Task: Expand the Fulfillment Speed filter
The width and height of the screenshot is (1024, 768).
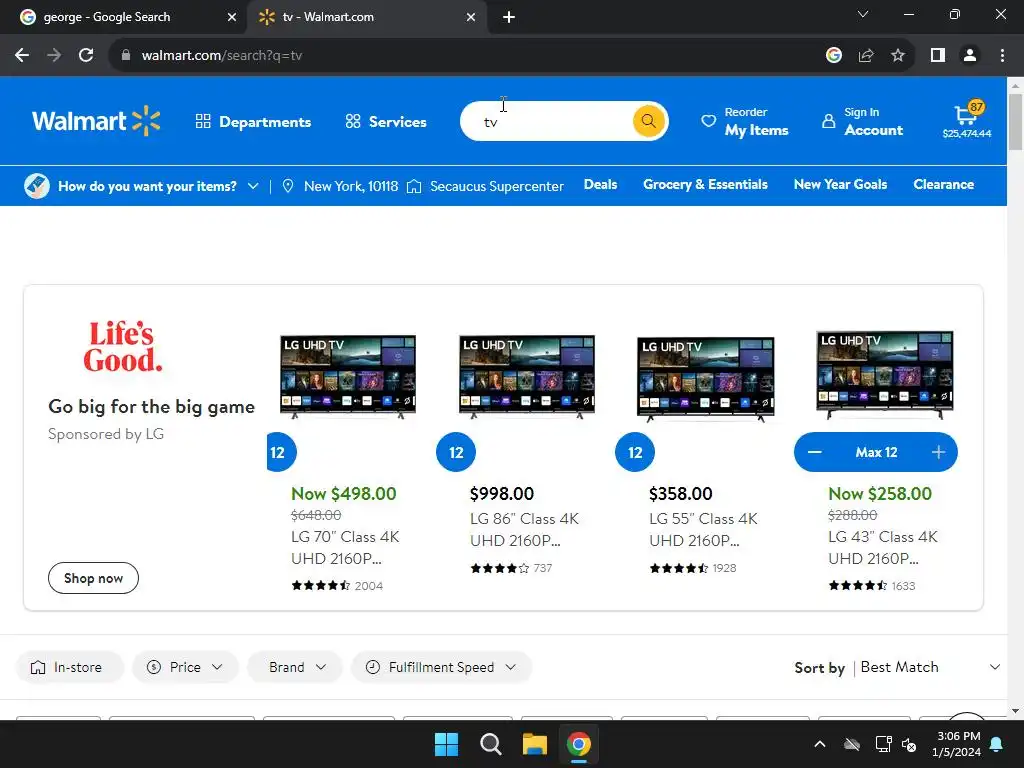Action: [x=441, y=667]
